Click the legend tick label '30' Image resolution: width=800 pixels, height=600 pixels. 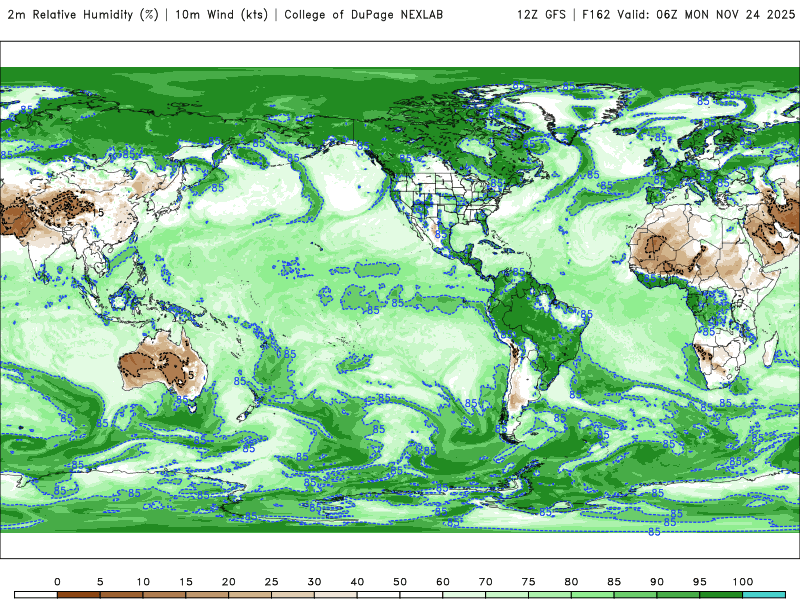(314, 582)
